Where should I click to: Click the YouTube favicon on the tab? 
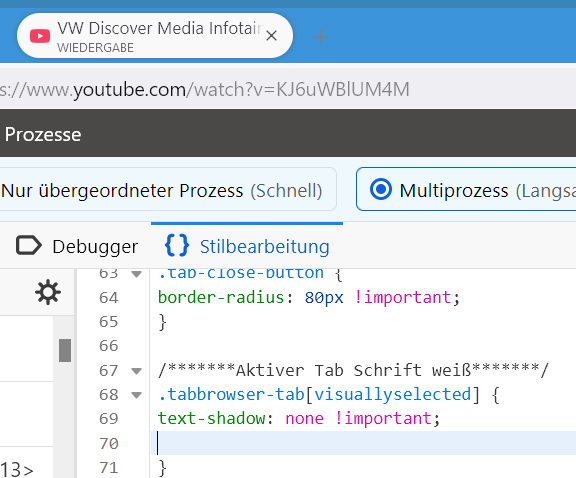coord(40,36)
